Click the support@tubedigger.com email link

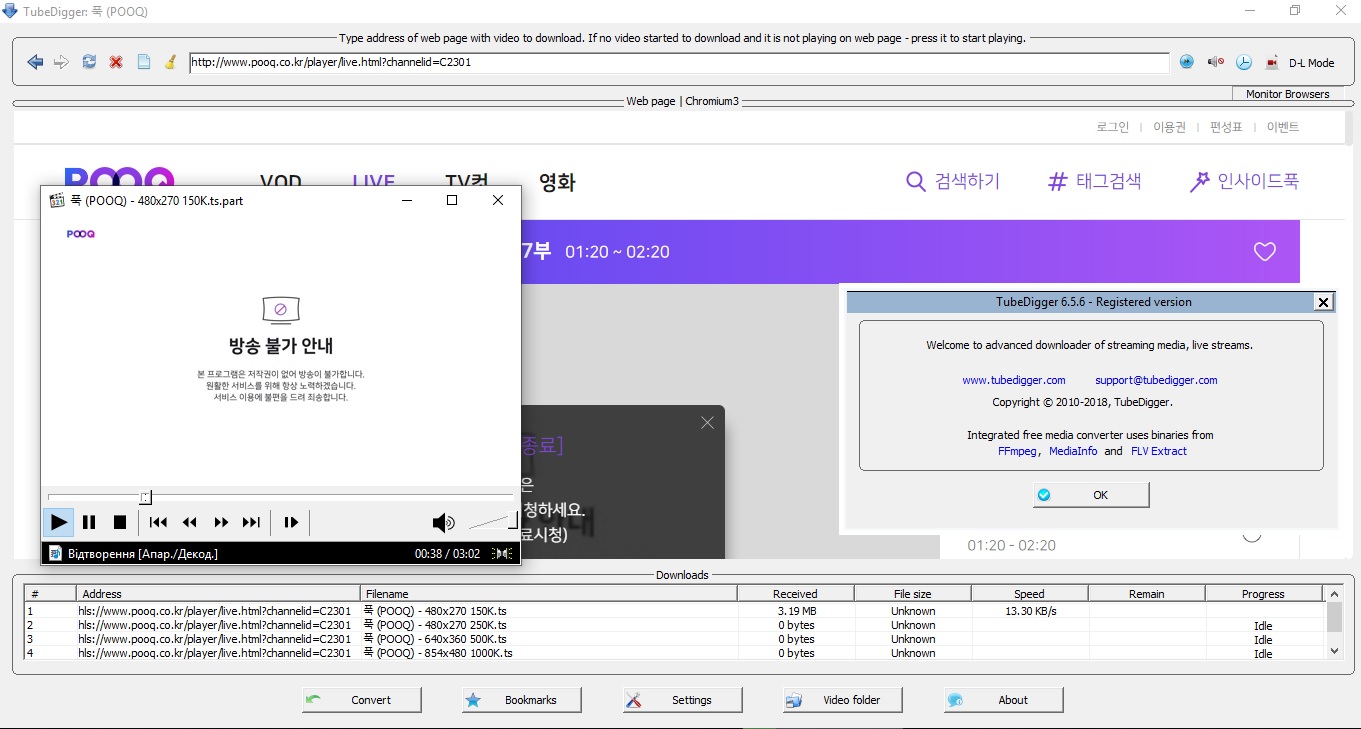(1156, 380)
